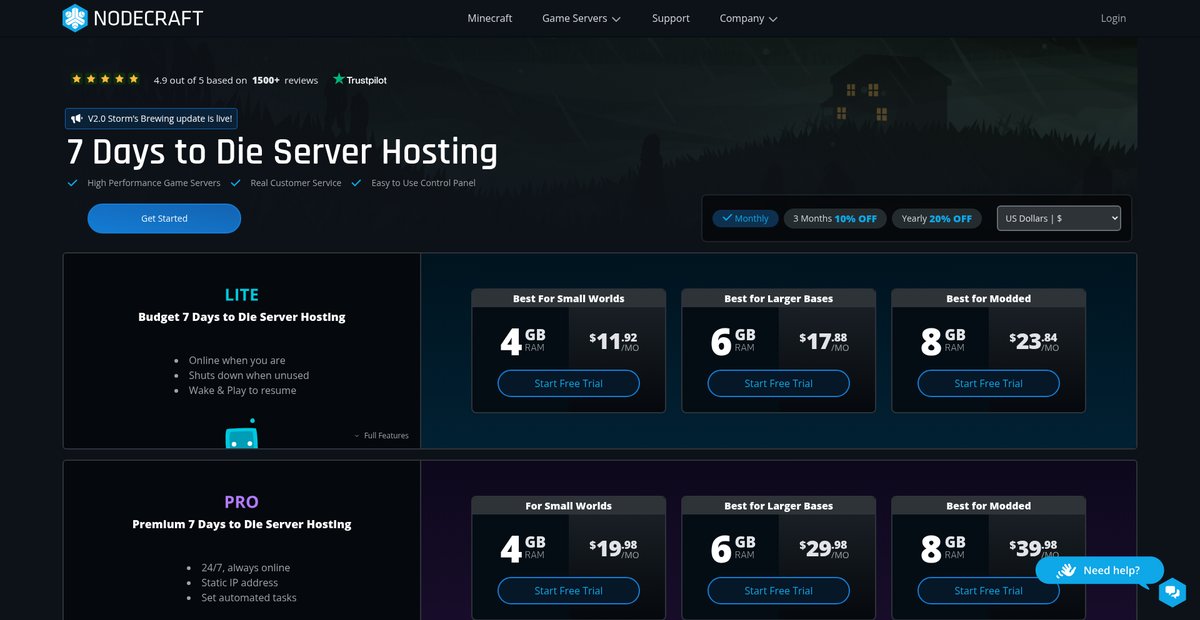Click the Nodecraft hexagon logo icon
This screenshot has width=1200, height=620.
pyautogui.click(x=75, y=18)
